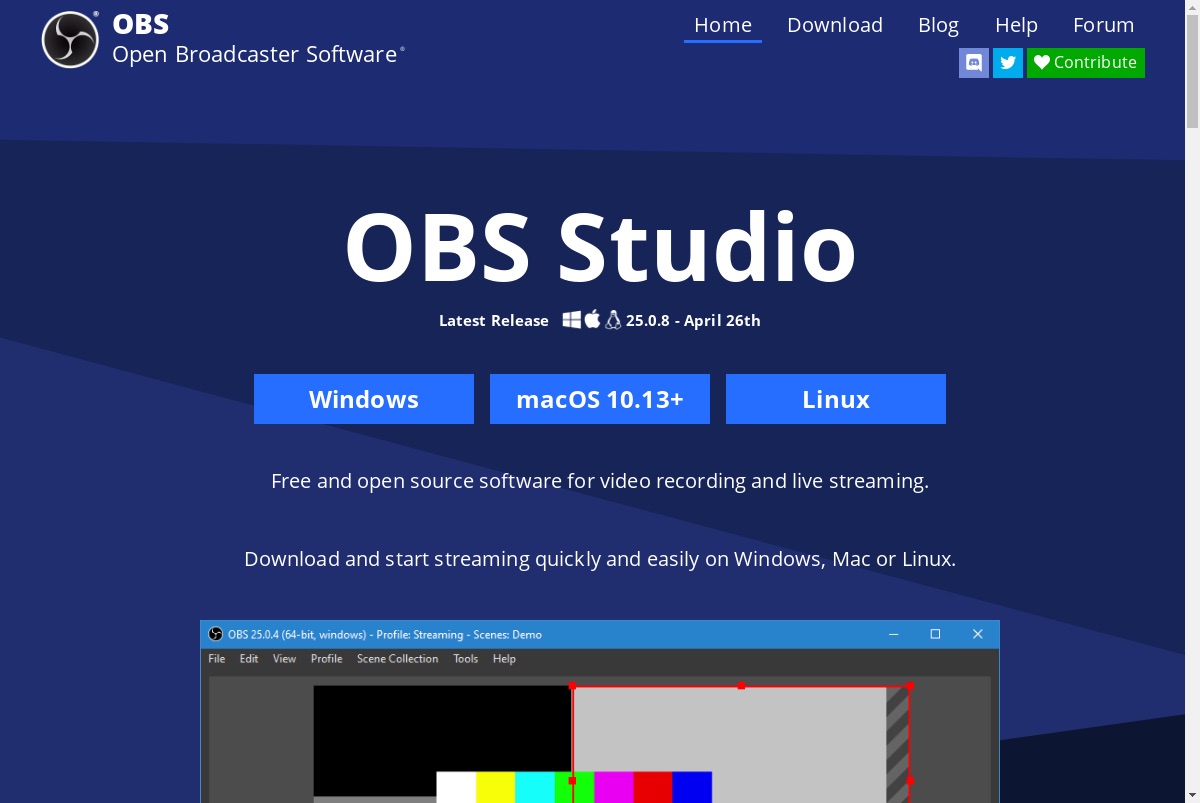Download the macOS 10.13+ build
1200x803 pixels.
tap(600, 399)
